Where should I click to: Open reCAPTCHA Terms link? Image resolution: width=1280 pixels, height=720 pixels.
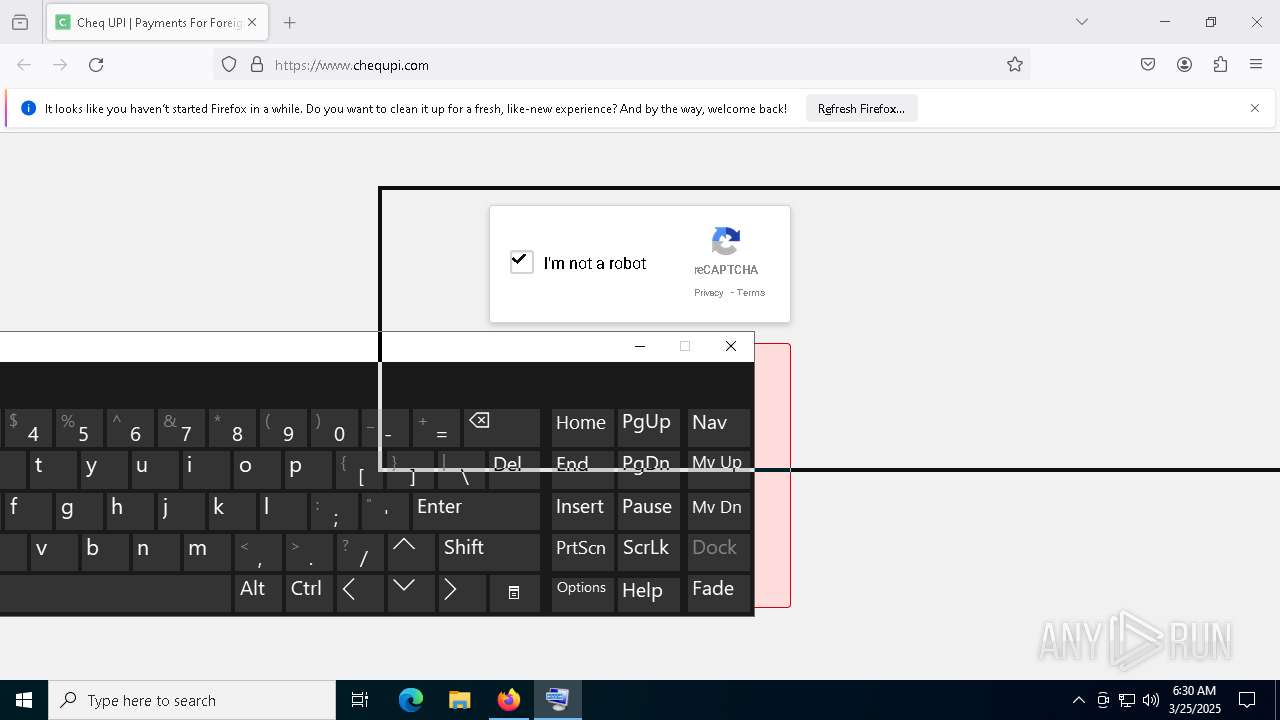pyautogui.click(x=751, y=293)
